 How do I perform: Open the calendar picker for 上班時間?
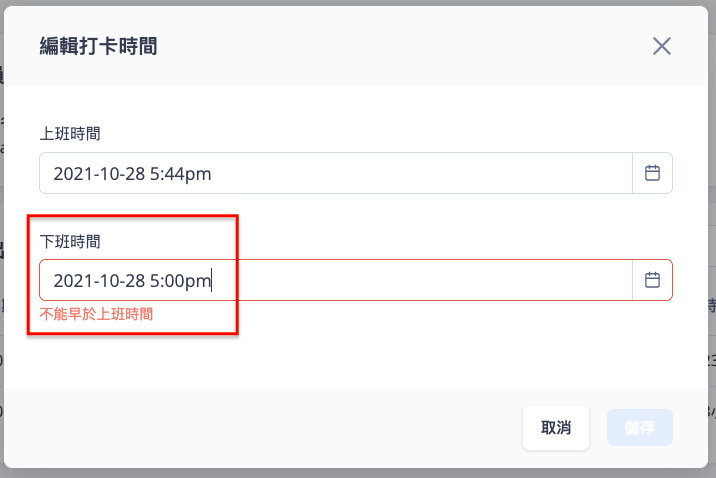[x=652, y=173]
